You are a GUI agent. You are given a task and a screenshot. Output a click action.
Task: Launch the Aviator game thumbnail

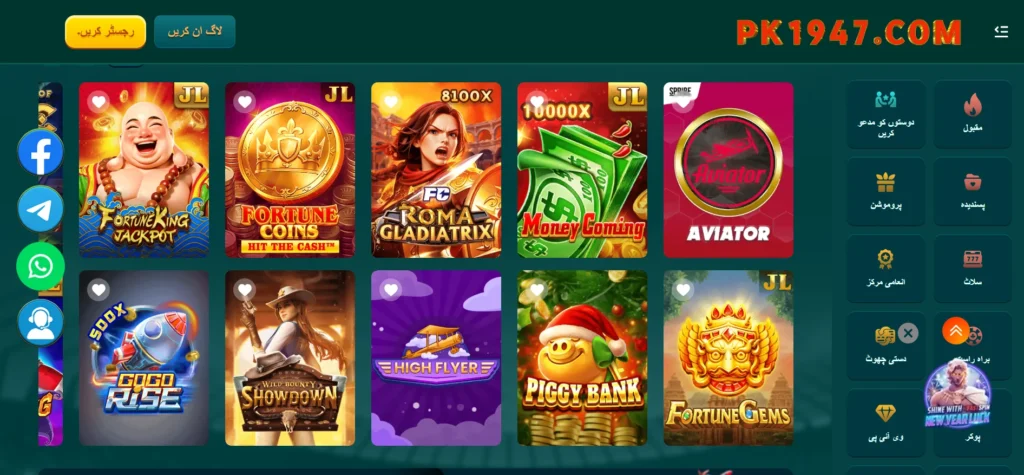tap(728, 170)
